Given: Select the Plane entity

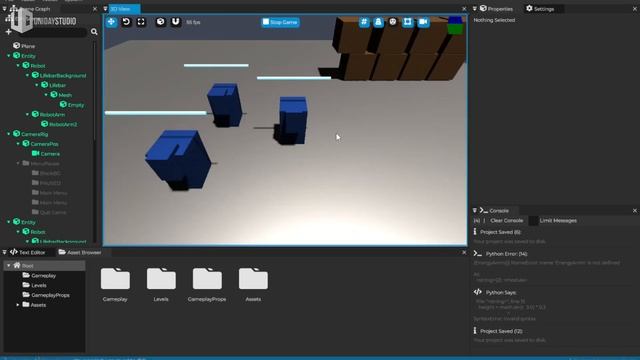Looking at the screenshot, I should coord(28,46).
